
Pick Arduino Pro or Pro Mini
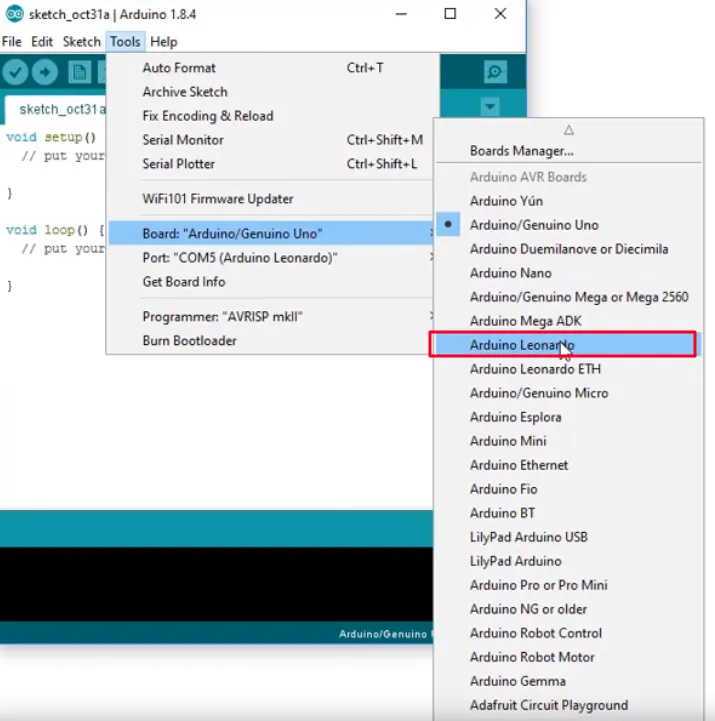tap(568, 585)
